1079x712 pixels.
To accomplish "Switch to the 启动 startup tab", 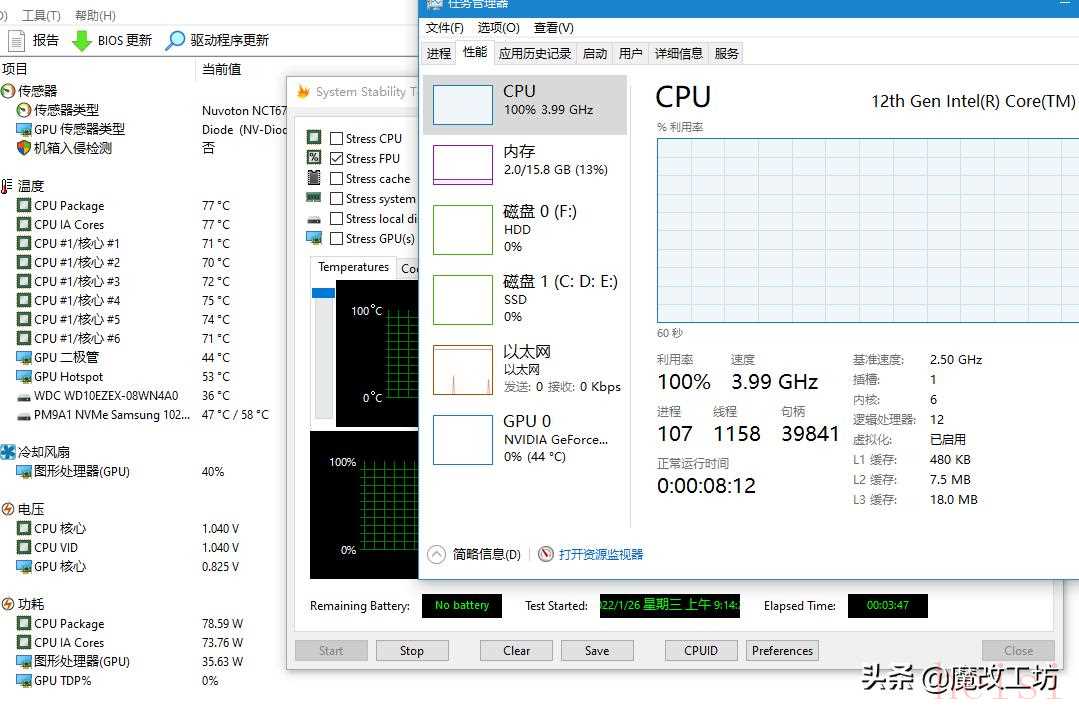I will (595, 54).
